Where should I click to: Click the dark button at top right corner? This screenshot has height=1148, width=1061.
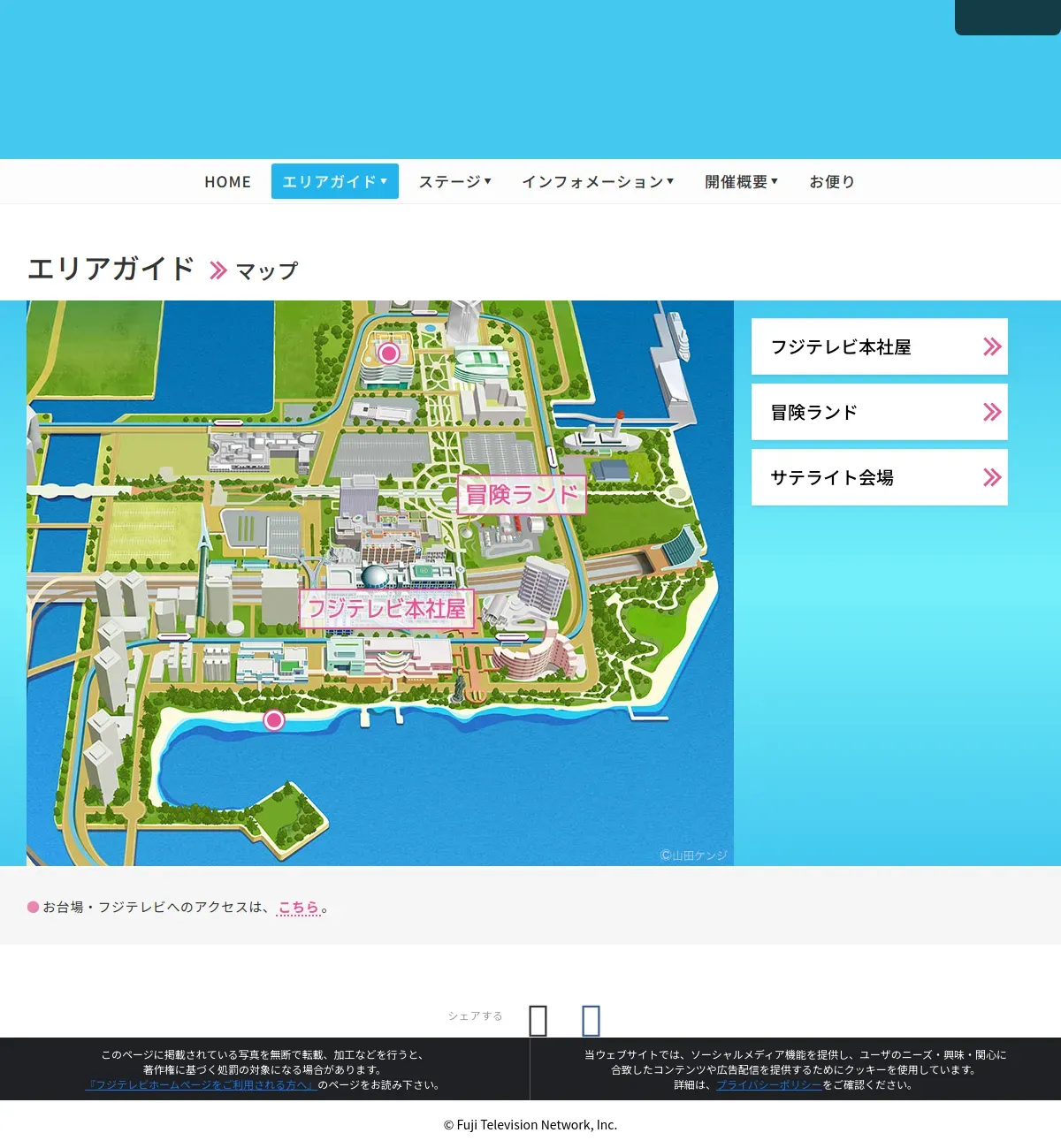click(1008, 18)
